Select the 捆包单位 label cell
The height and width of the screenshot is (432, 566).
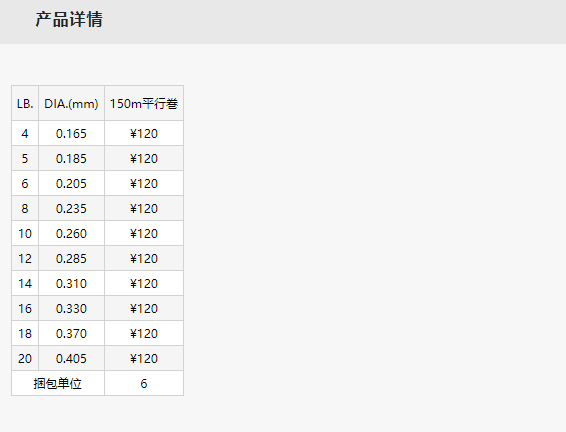[58, 383]
